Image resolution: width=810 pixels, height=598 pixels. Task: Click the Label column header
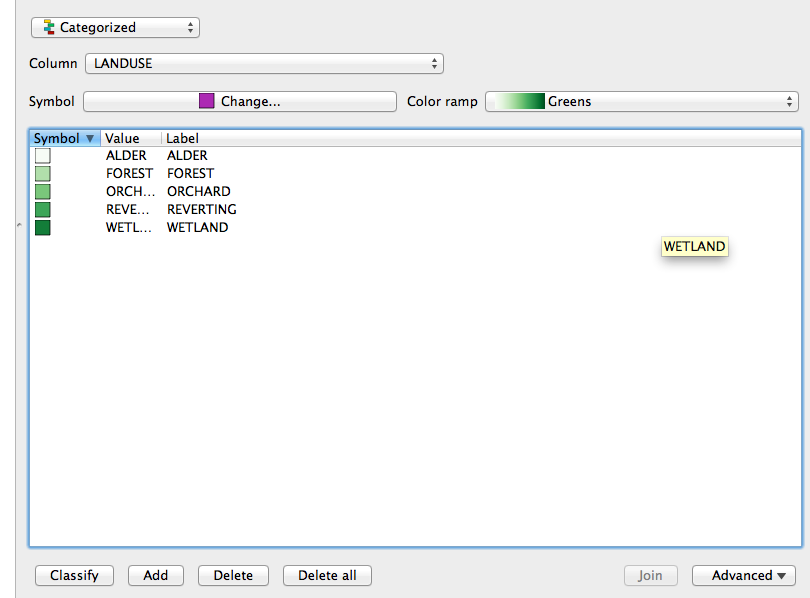click(x=182, y=138)
